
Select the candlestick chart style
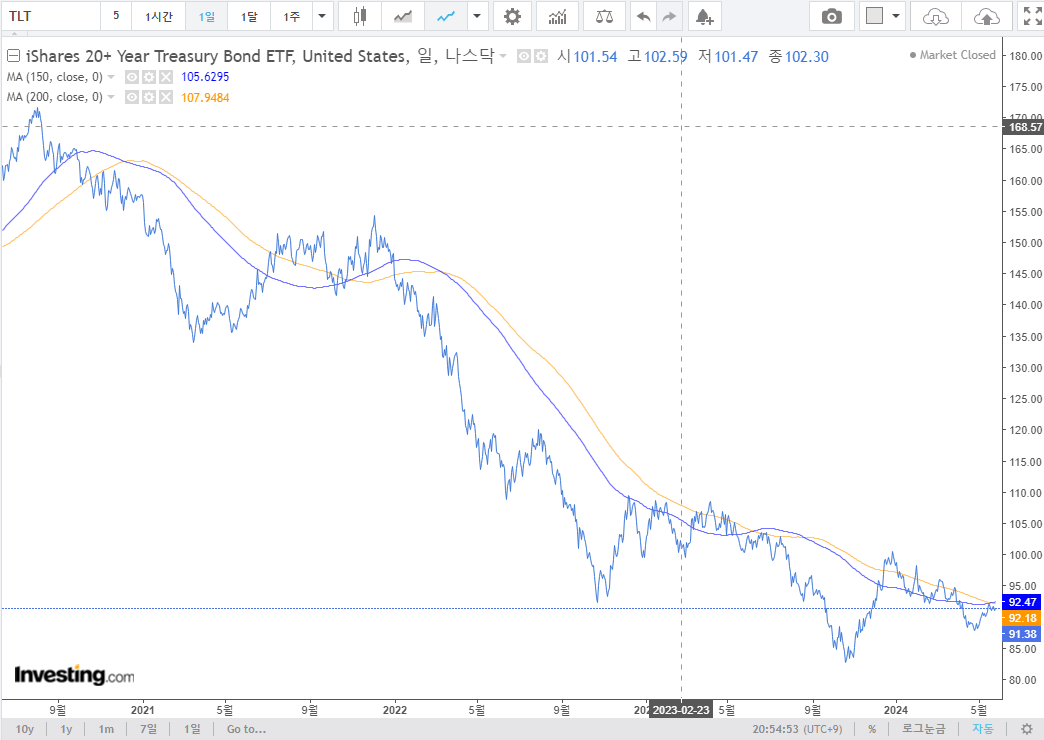coord(360,17)
